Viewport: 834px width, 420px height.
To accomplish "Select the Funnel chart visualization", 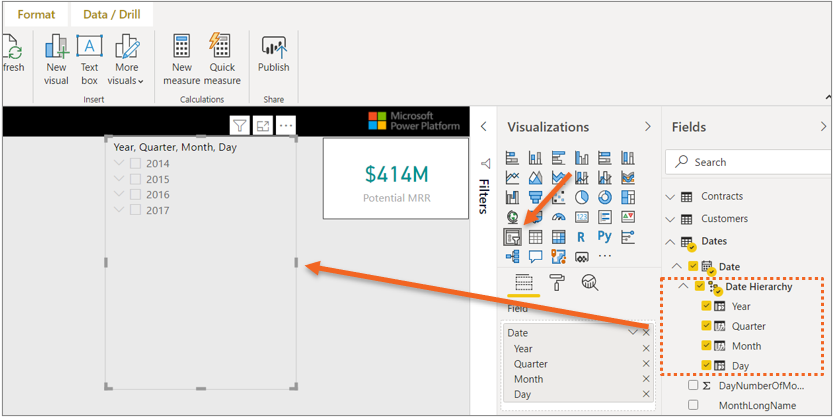I will pos(535,197).
